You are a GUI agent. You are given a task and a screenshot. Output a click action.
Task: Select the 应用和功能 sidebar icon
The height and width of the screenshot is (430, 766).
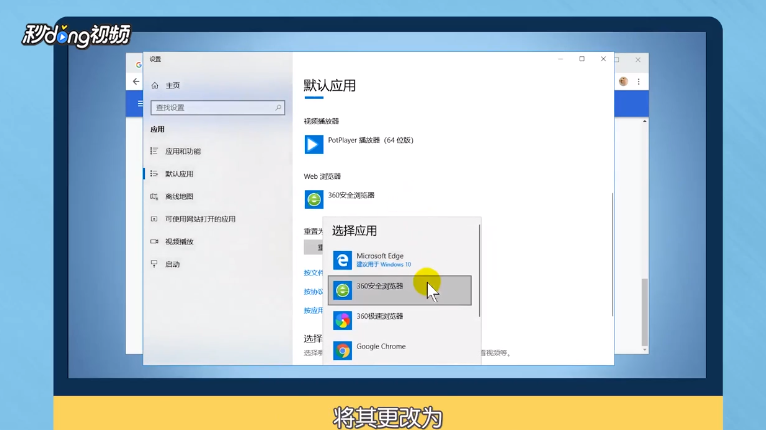tap(154, 151)
